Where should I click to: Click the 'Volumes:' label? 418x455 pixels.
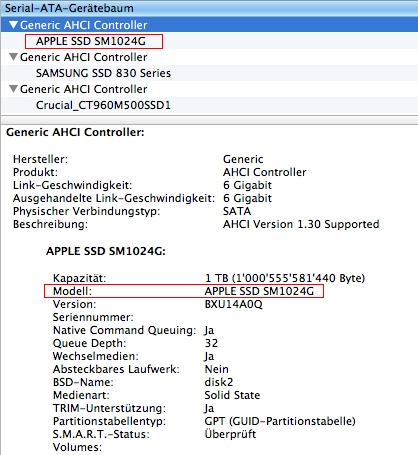pos(77,447)
